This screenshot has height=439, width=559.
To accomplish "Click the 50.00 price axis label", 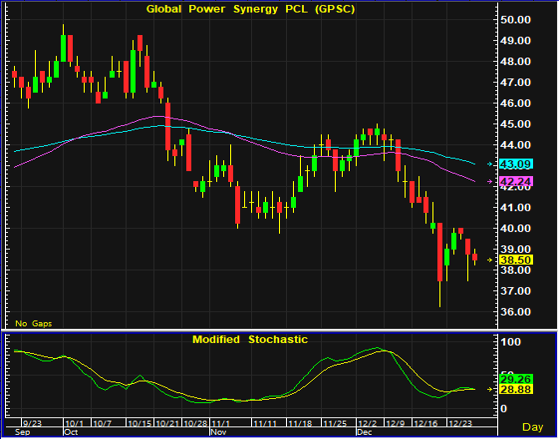I will [515, 20].
